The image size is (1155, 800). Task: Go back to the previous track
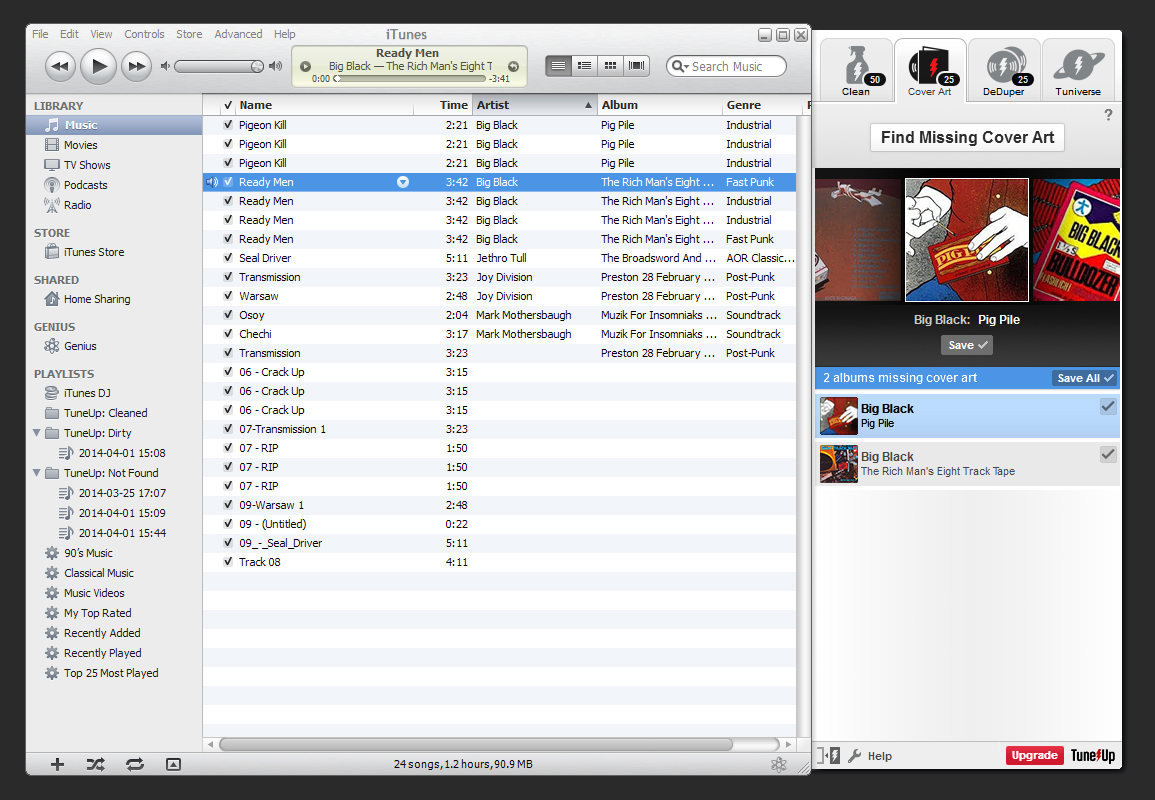tap(61, 67)
